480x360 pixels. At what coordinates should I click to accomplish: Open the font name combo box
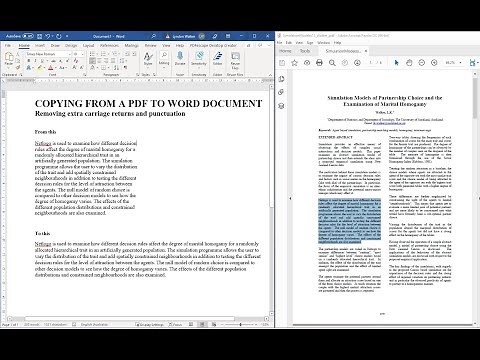tap(49, 54)
